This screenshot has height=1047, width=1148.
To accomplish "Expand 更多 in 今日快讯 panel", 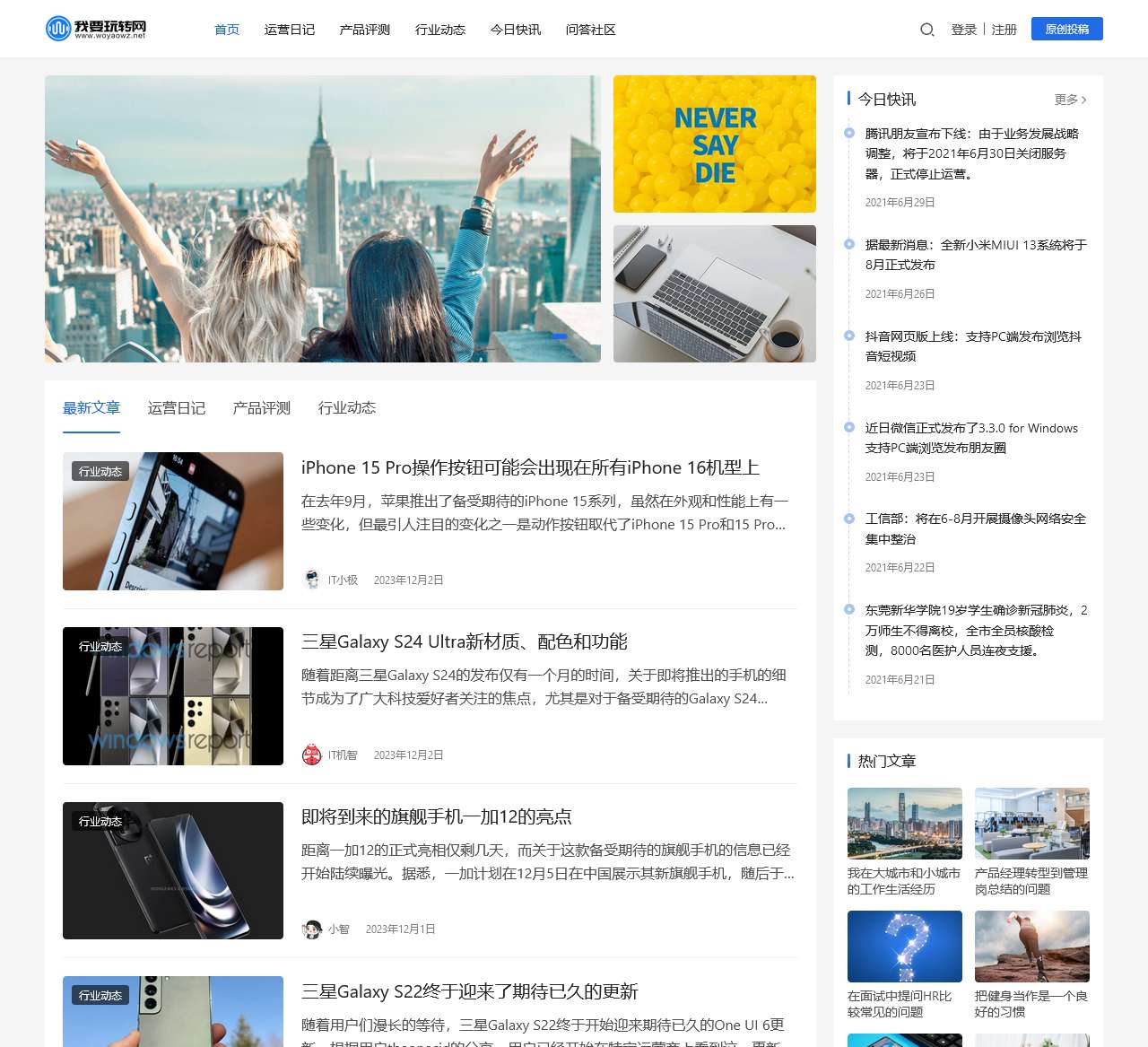I will point(1071,100).
